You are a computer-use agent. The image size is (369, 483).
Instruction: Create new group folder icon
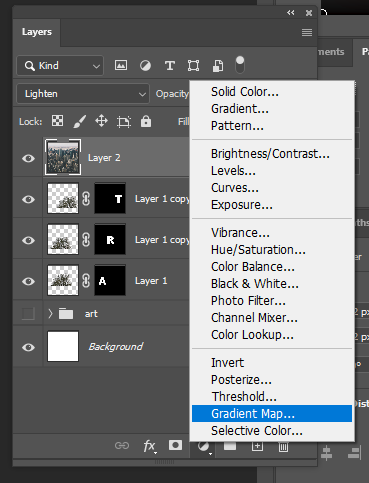[x=230, y=446]
